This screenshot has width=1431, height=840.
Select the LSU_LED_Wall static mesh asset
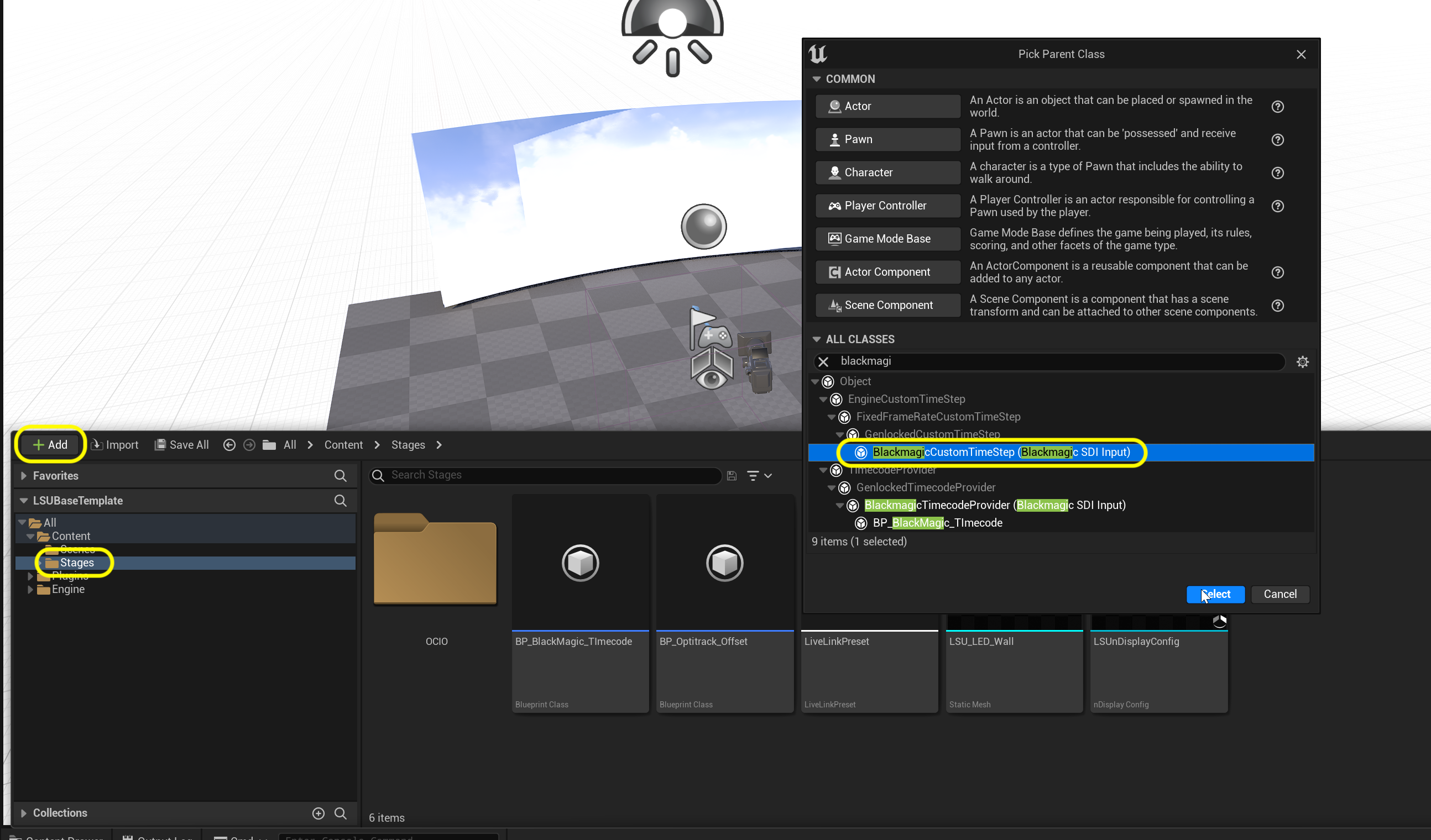click(1014, 664)
